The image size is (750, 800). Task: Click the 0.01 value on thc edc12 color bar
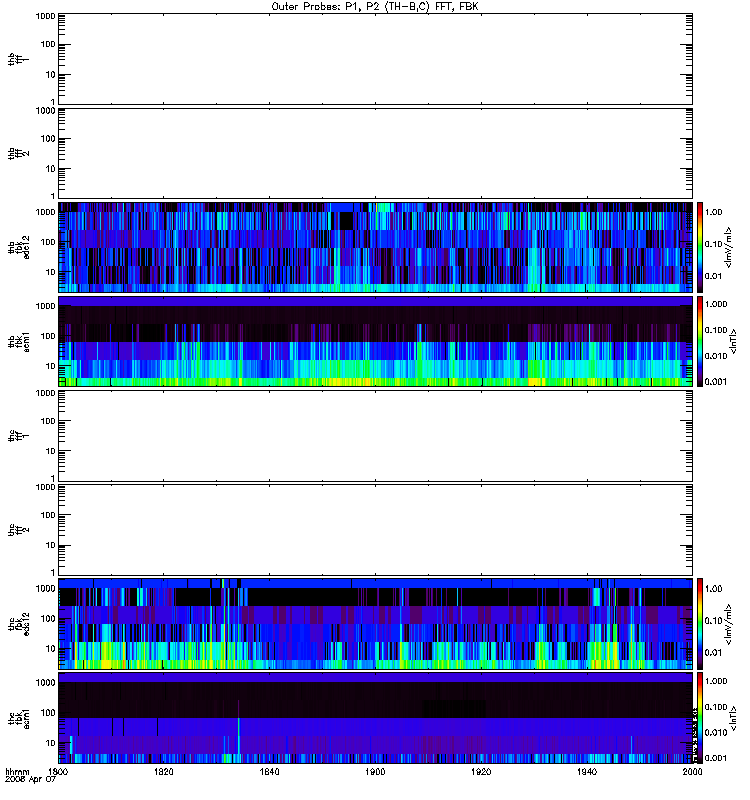(713, 653)
